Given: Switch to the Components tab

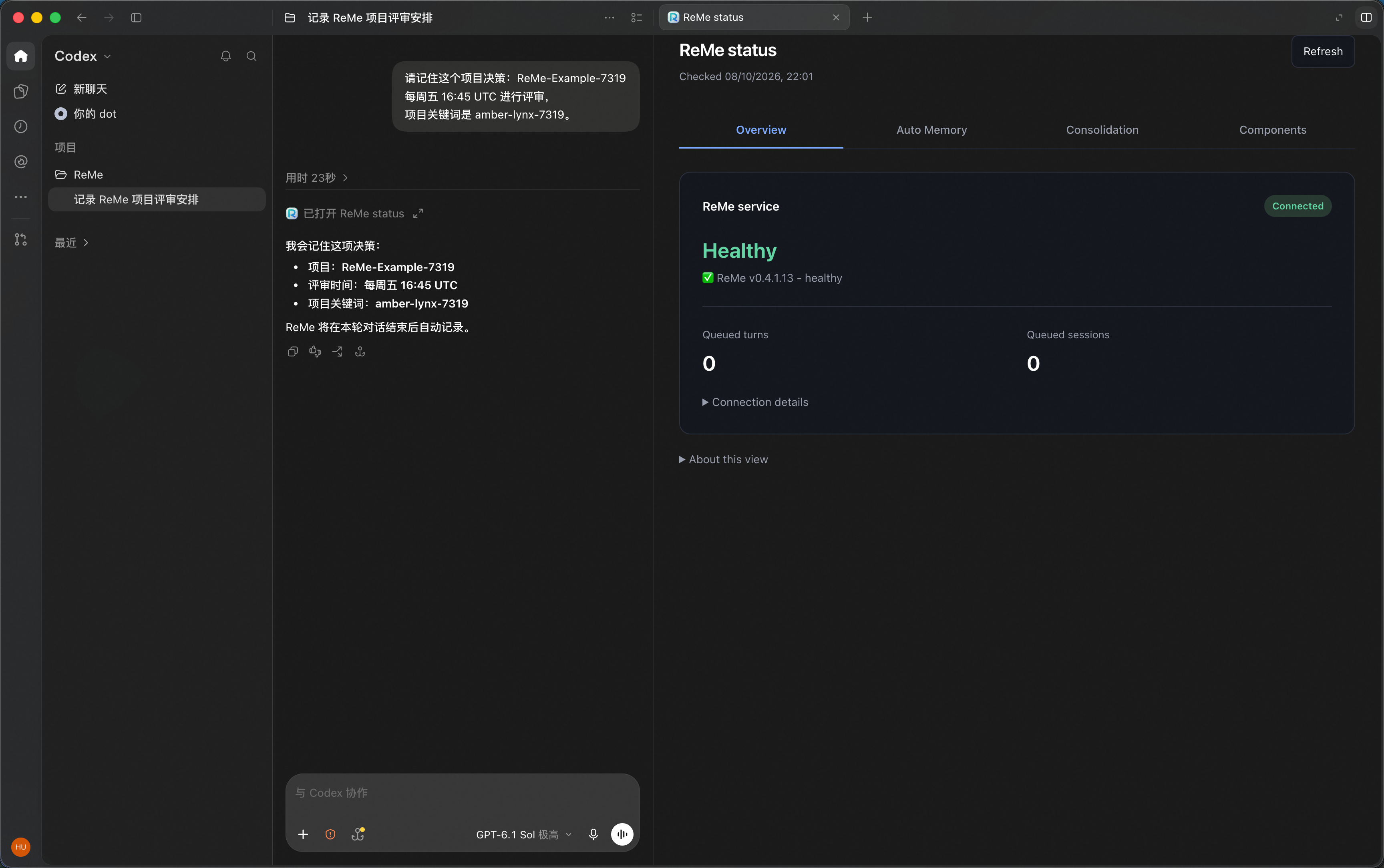Looking at the screenshot, I should (x=1272, y=130).
